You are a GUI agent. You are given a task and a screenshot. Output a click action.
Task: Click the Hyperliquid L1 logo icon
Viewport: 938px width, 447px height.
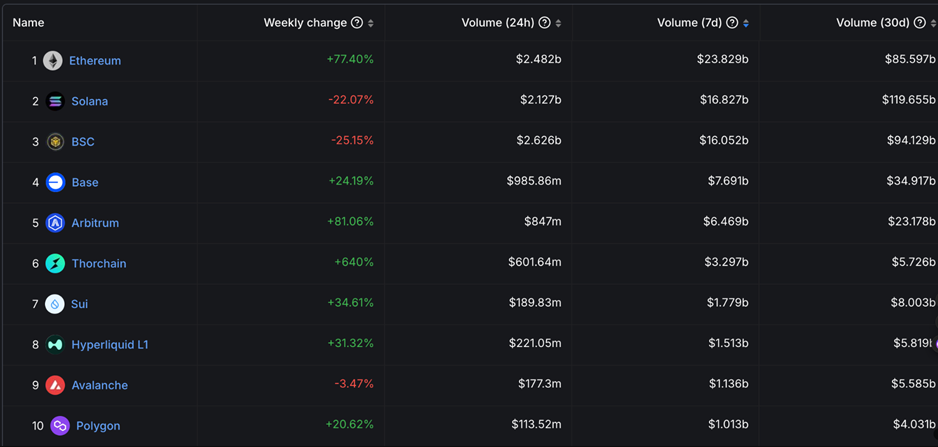tap(55, 345)
